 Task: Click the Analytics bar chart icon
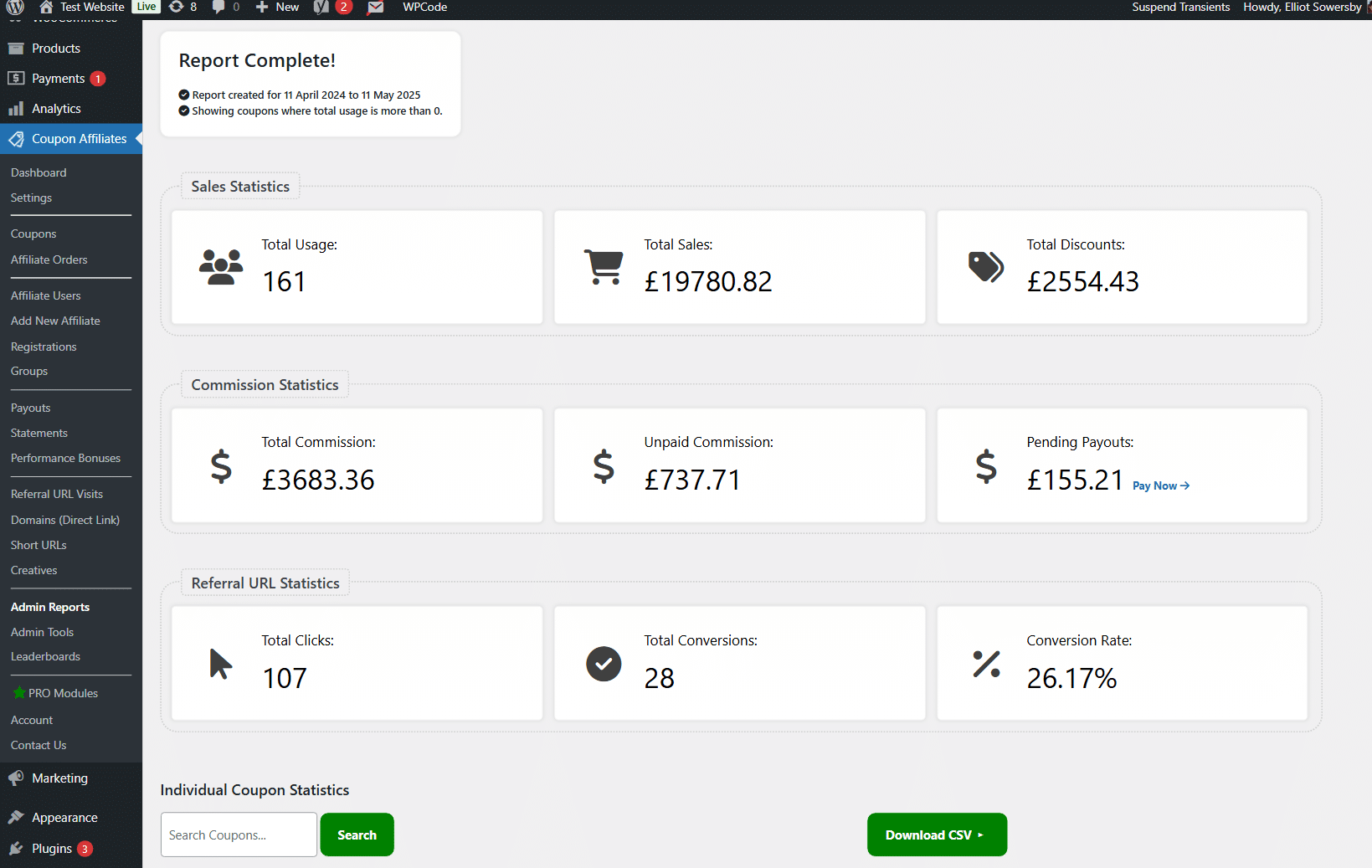[16, 108]
